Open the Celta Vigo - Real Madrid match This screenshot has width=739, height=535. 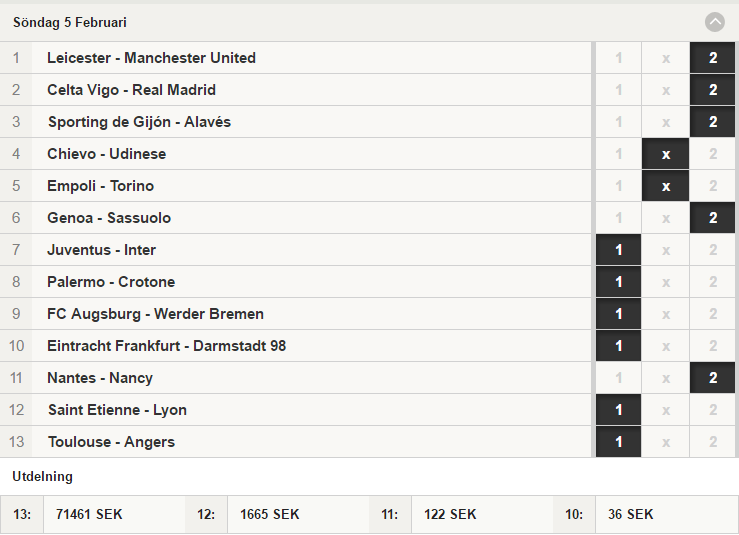[131, 90]
